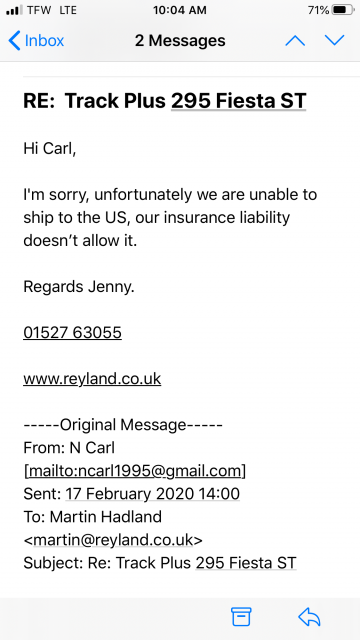Tap underlined 295 Fiesta ST in title
Viewport: 360px width, 640px height.
(238, 101)
